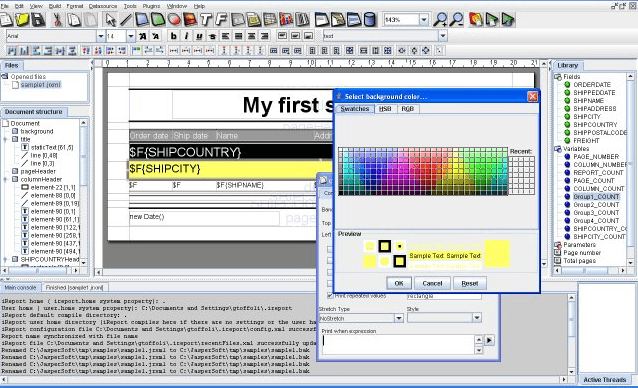Select the SHIPADDRESS field in Library
This screenshot has height=388, width=638.
coord(594,109)
